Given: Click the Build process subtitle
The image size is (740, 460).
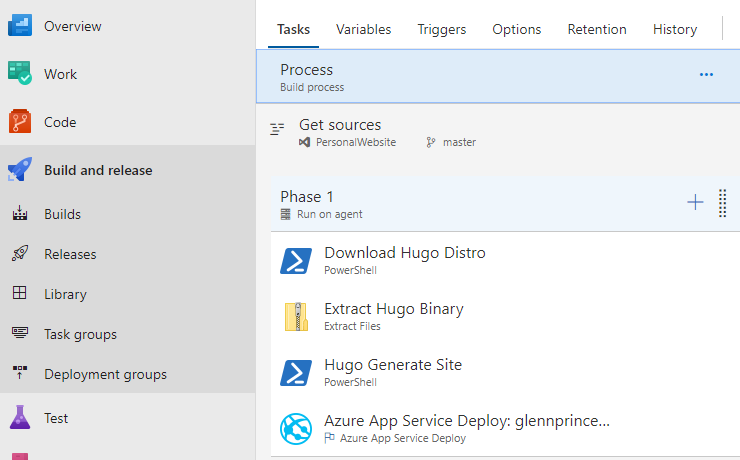Looking at the screenshot, I should click(x=312, y=87).
